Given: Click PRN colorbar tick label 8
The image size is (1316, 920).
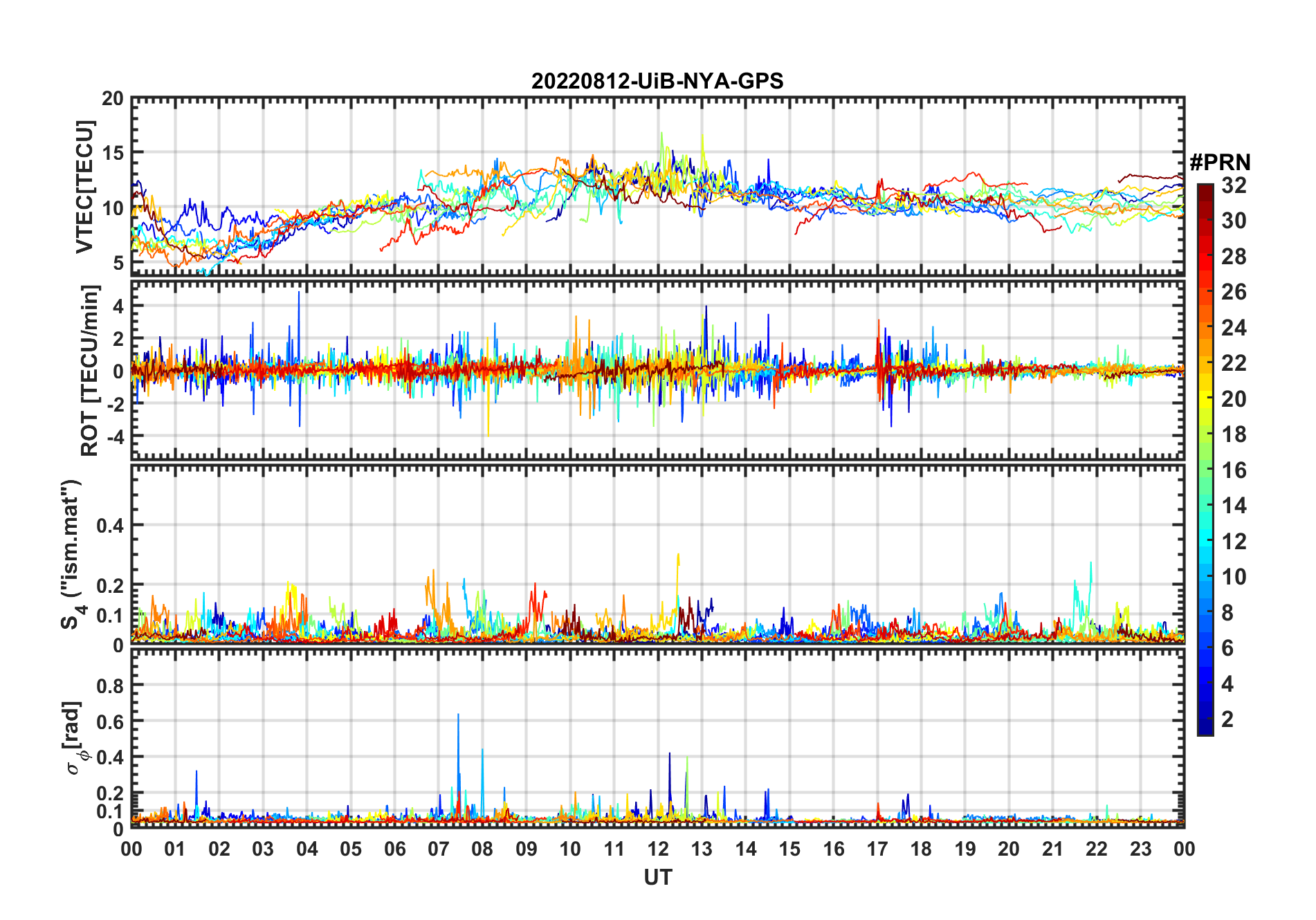Looking at the screenshot, I should pos(1227,613).
